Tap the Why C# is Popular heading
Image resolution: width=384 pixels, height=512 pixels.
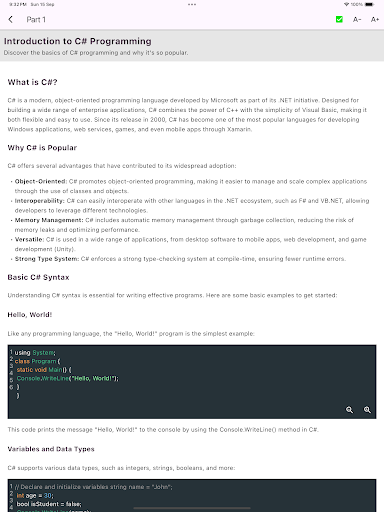point(42,148)
